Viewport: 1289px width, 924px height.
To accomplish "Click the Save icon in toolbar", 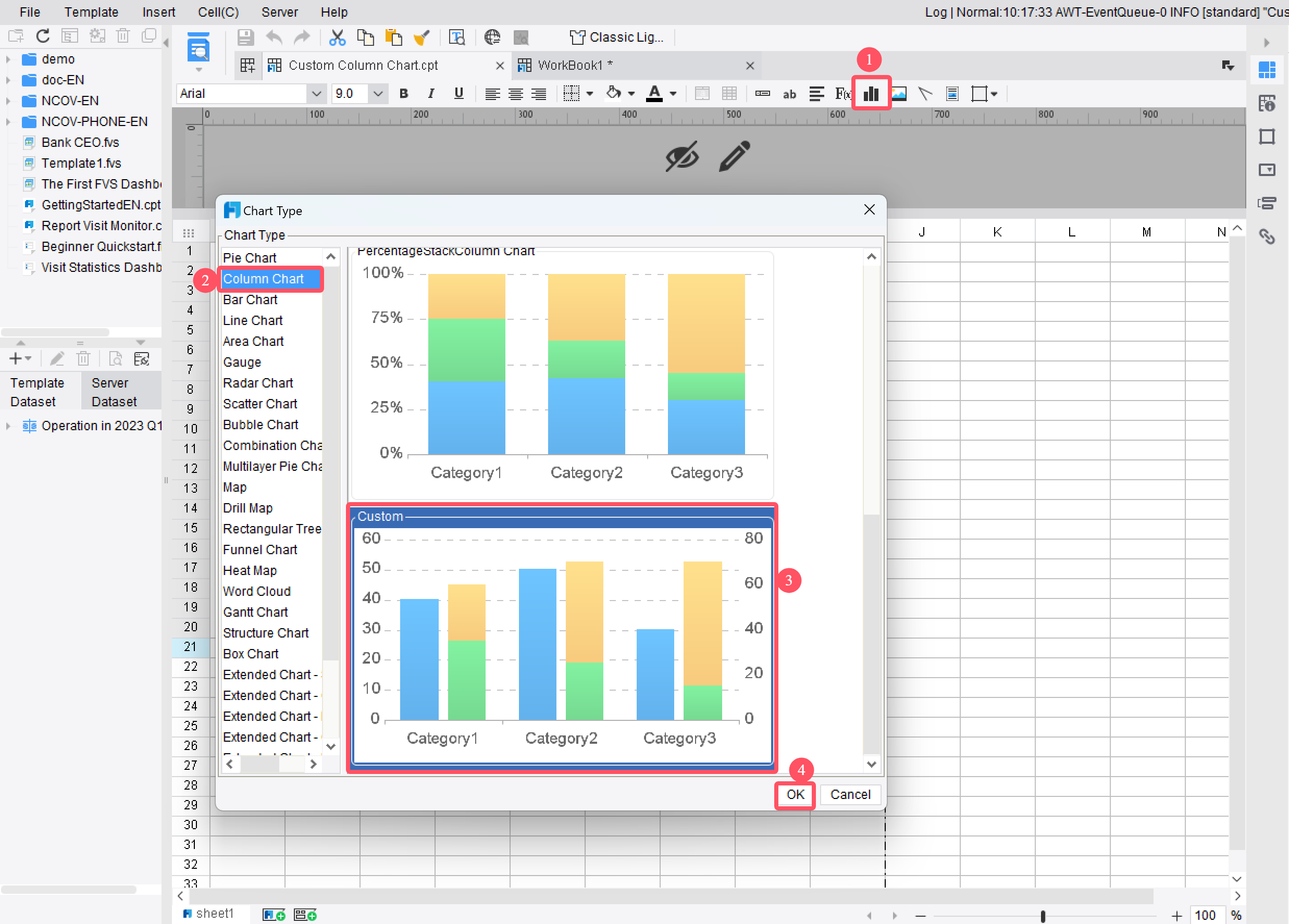I will pyautogui.click(x=245, y=38).
